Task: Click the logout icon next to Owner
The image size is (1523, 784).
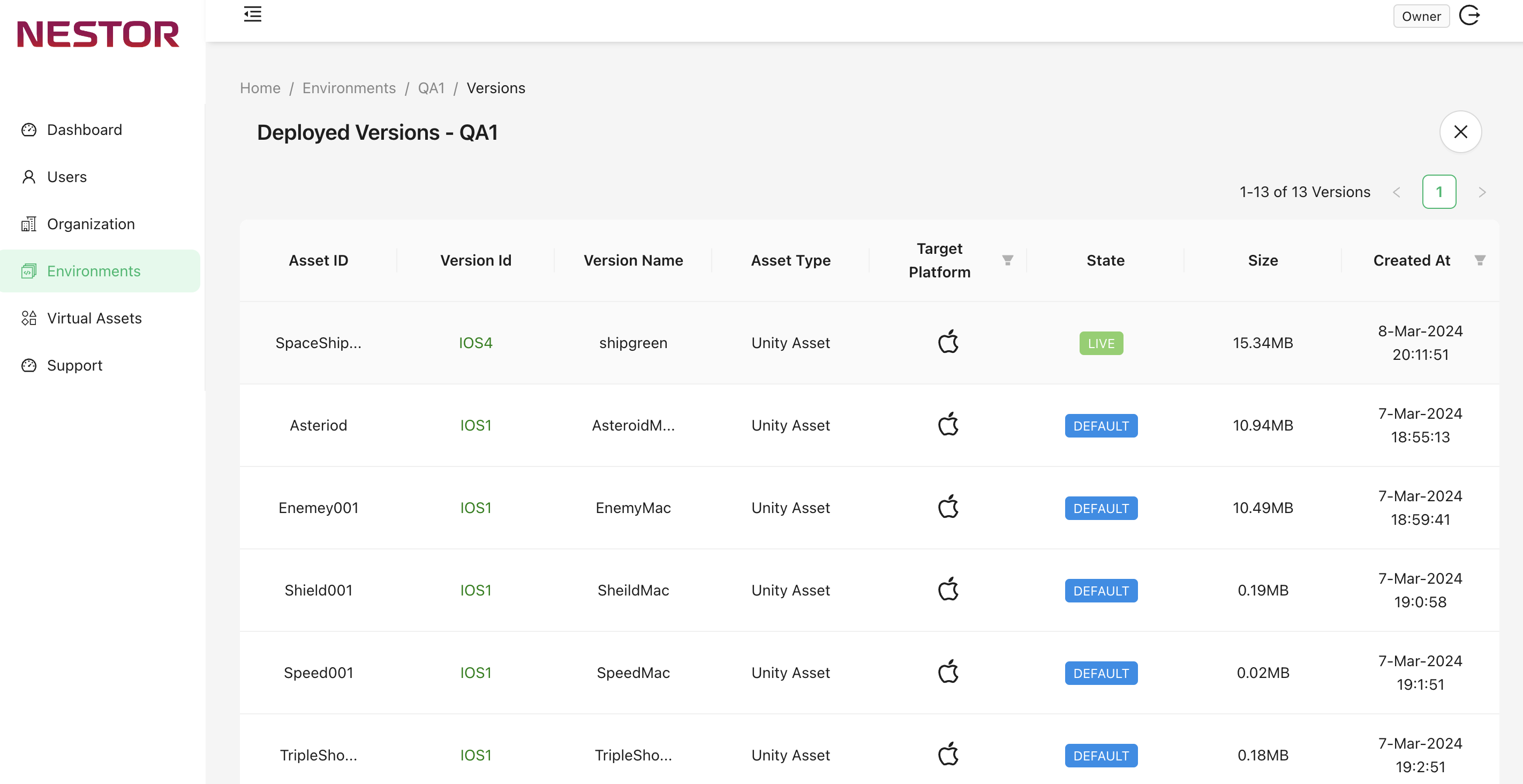Action: pyautogui.click(x=1469, y=16)
